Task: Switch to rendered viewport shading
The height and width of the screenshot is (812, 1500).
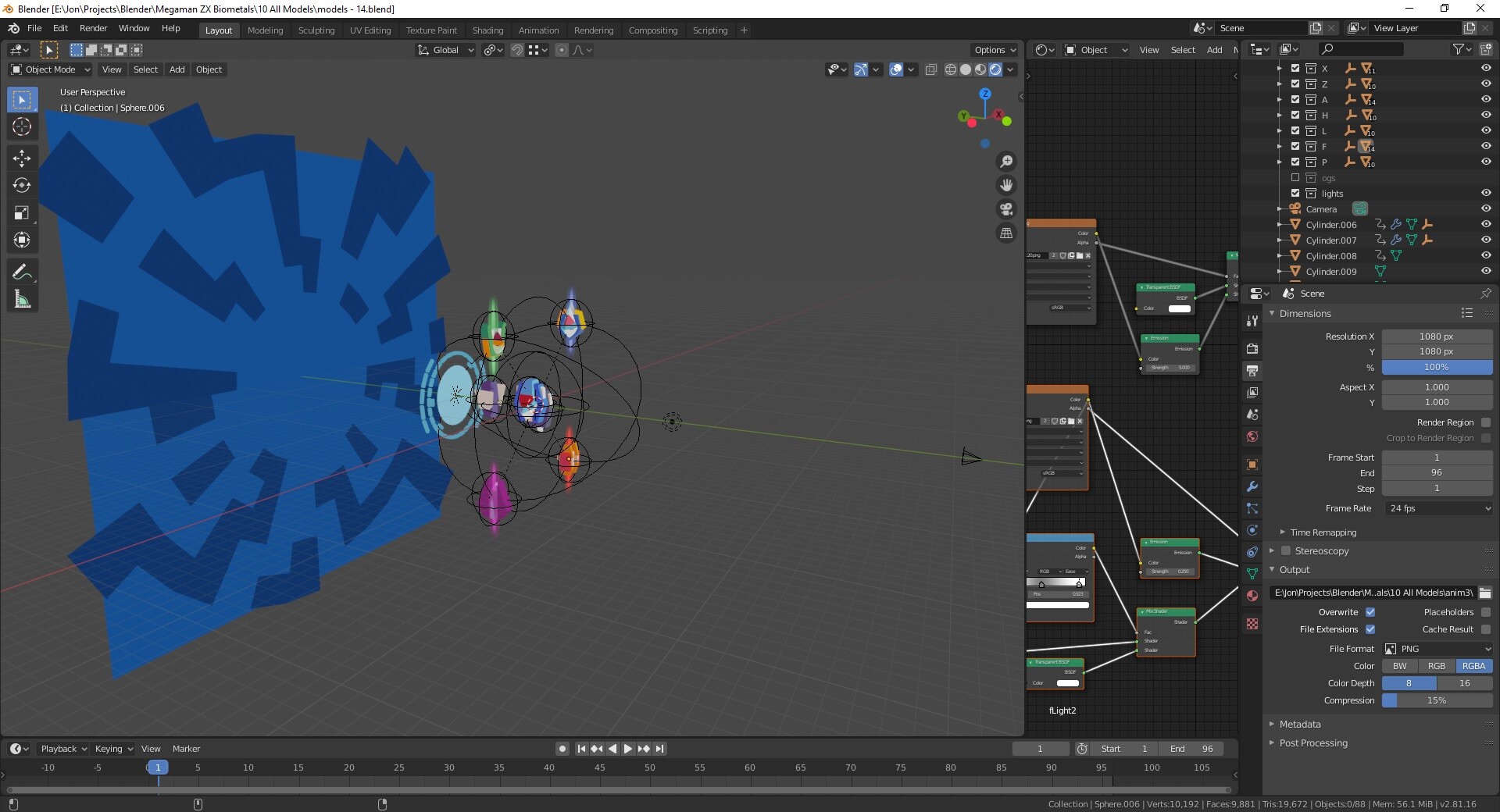Action: (995, 69)
